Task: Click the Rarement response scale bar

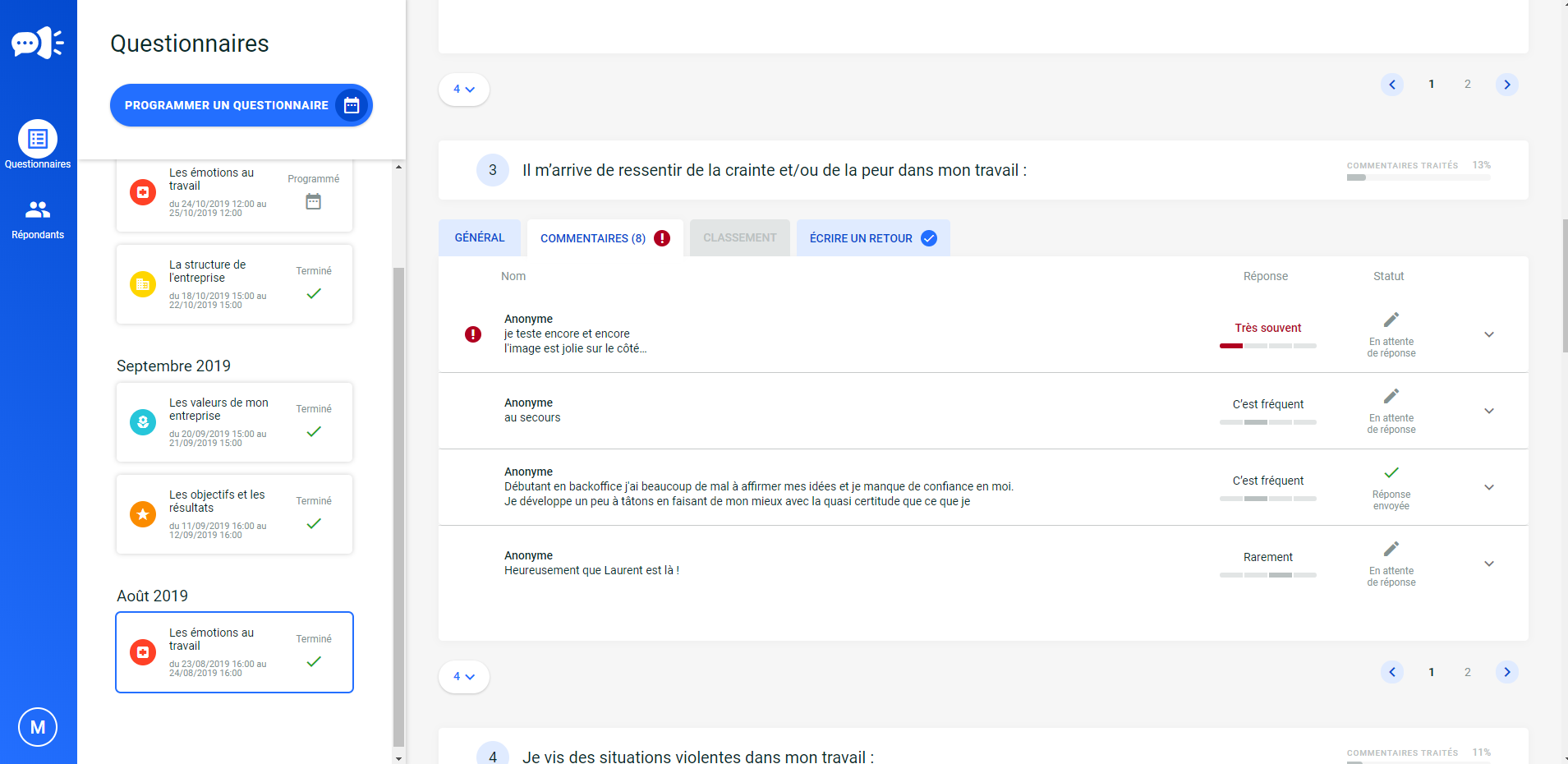Action: click(x=1268, y=575)
